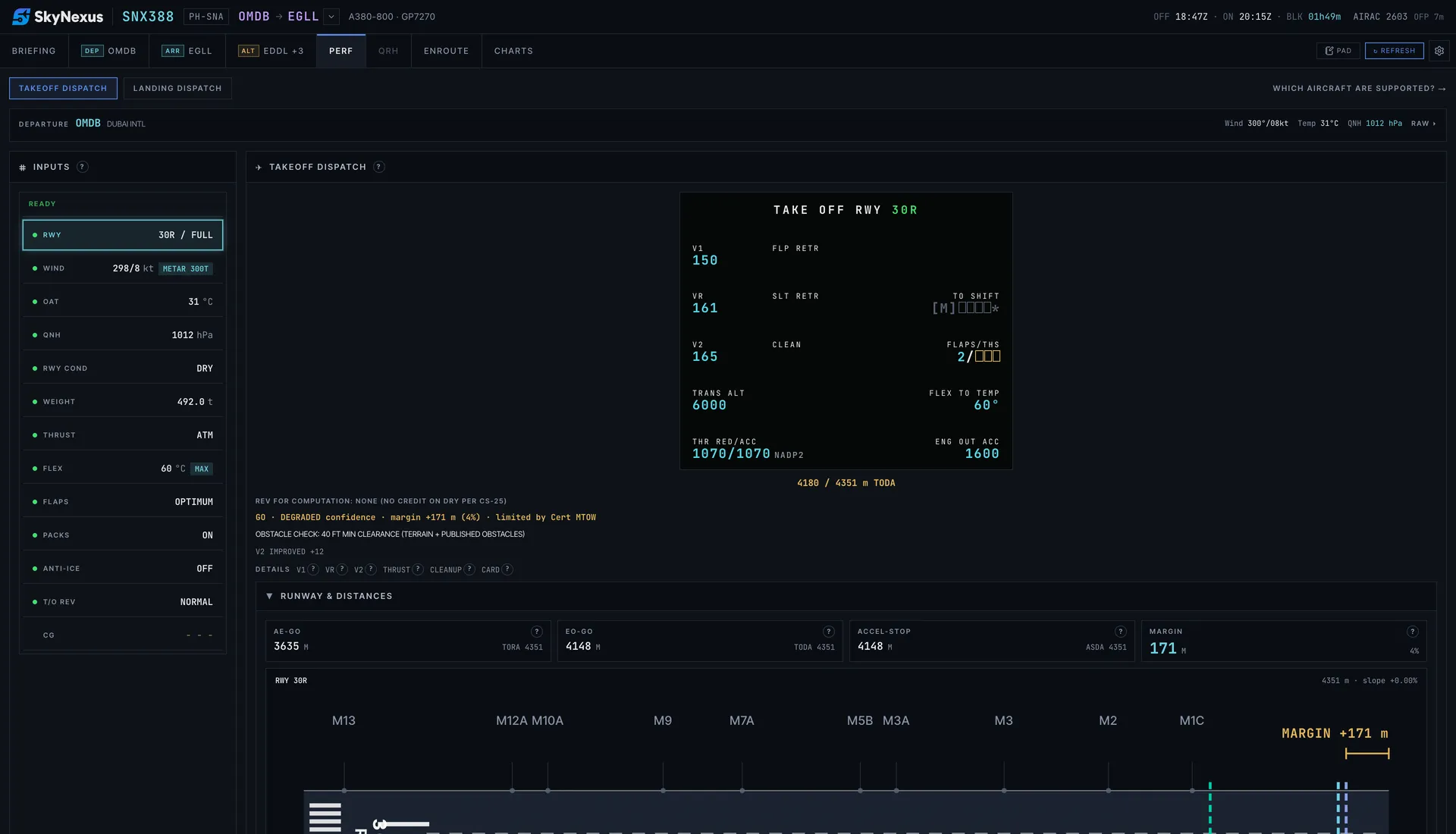Image resolution: width=1456 pixels, height=834 pixels.
Task: Change the FLAPS OPTIMUM setting
Action: tap(123, 502)
